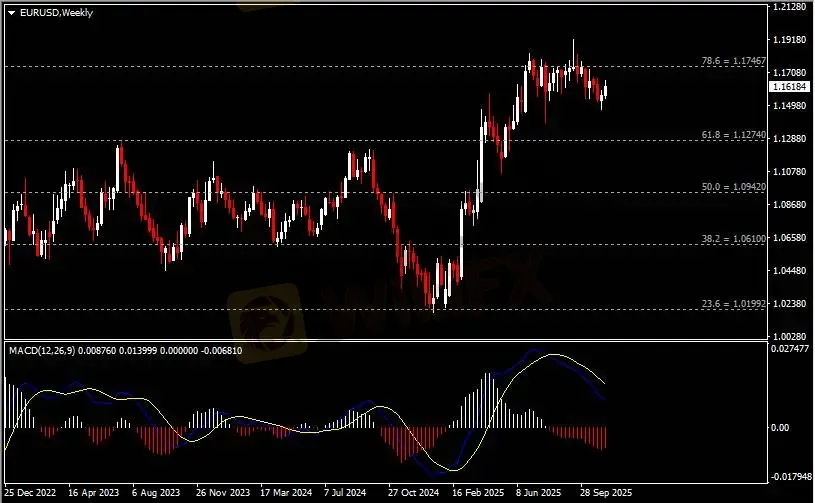Click the 1.00280 bottom price scale value
The image size is (815, 503).
(x=788, y=337)
